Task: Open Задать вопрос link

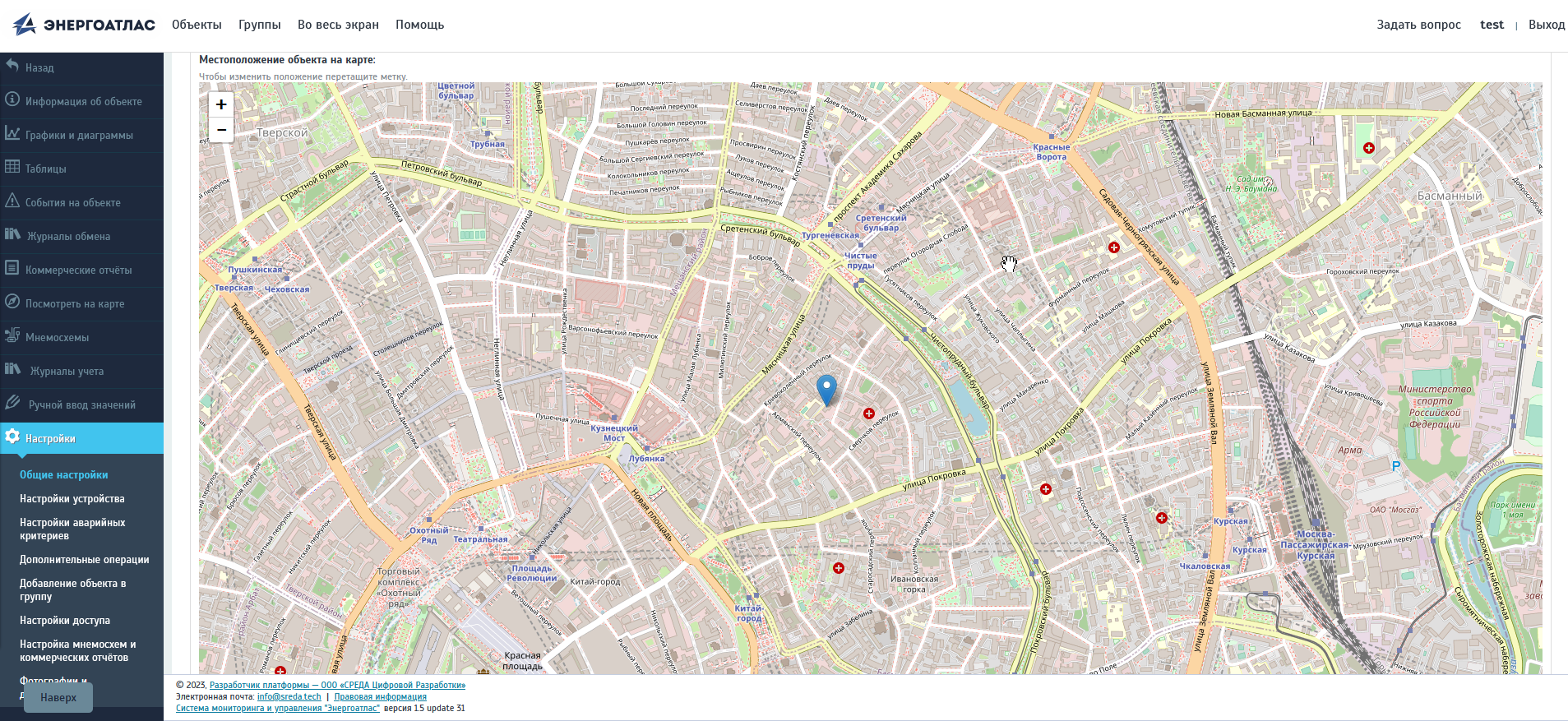Action: pyautogui.click(x=1418, y=25)
